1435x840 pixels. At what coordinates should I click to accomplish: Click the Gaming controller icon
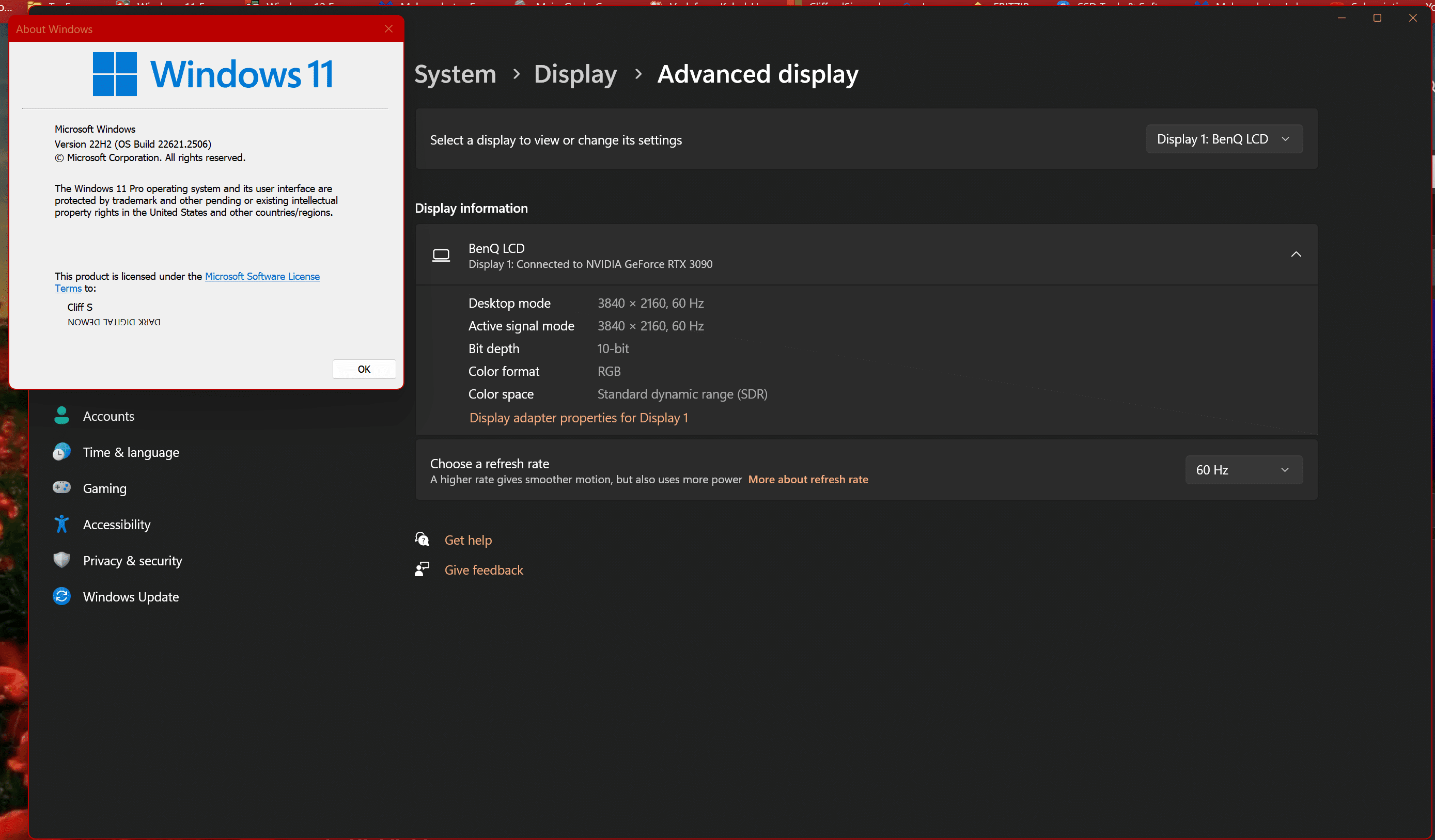click(x=61, y=488)
